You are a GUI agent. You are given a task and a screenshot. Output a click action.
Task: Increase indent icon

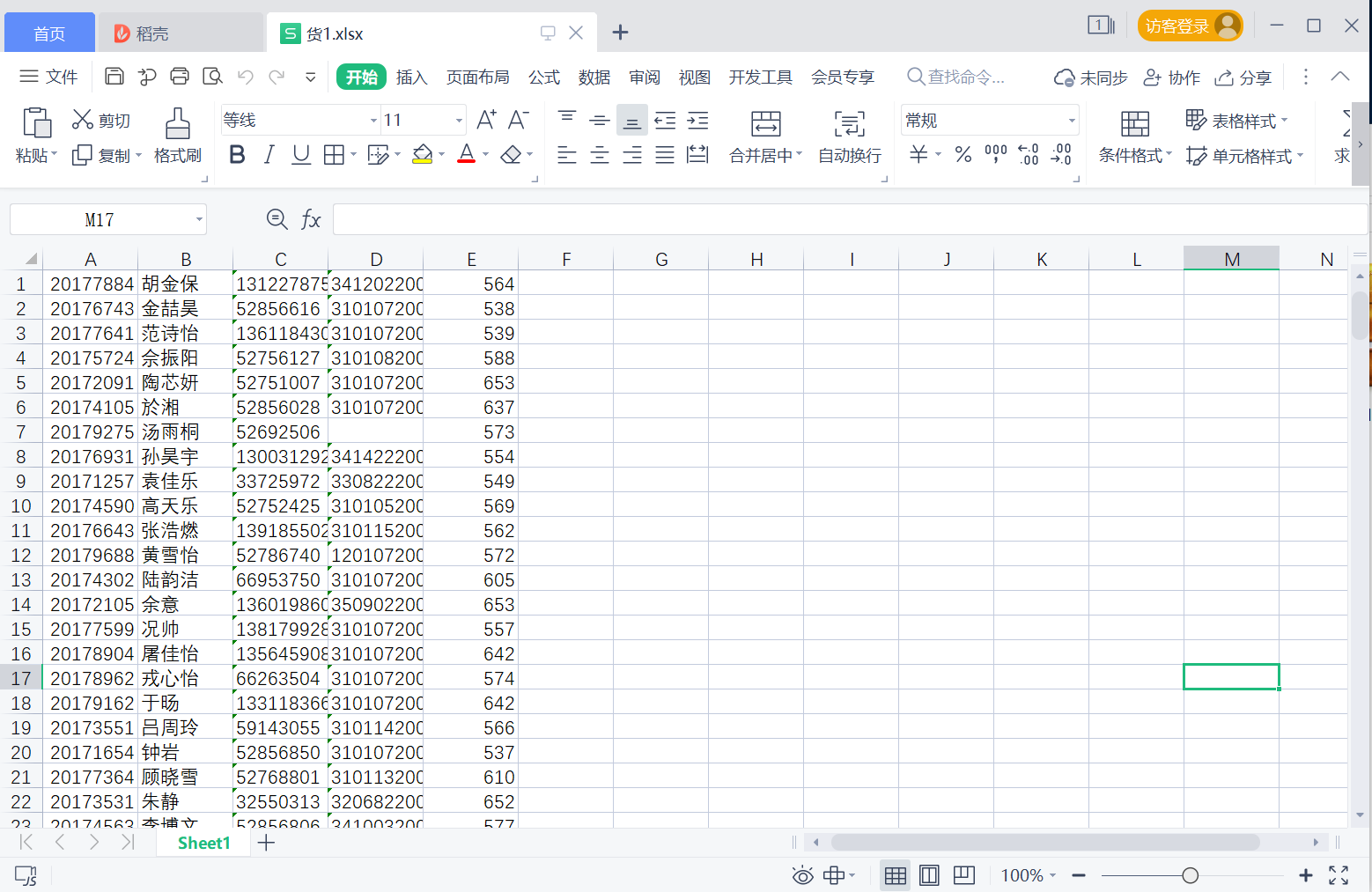[x=697, y=120]
